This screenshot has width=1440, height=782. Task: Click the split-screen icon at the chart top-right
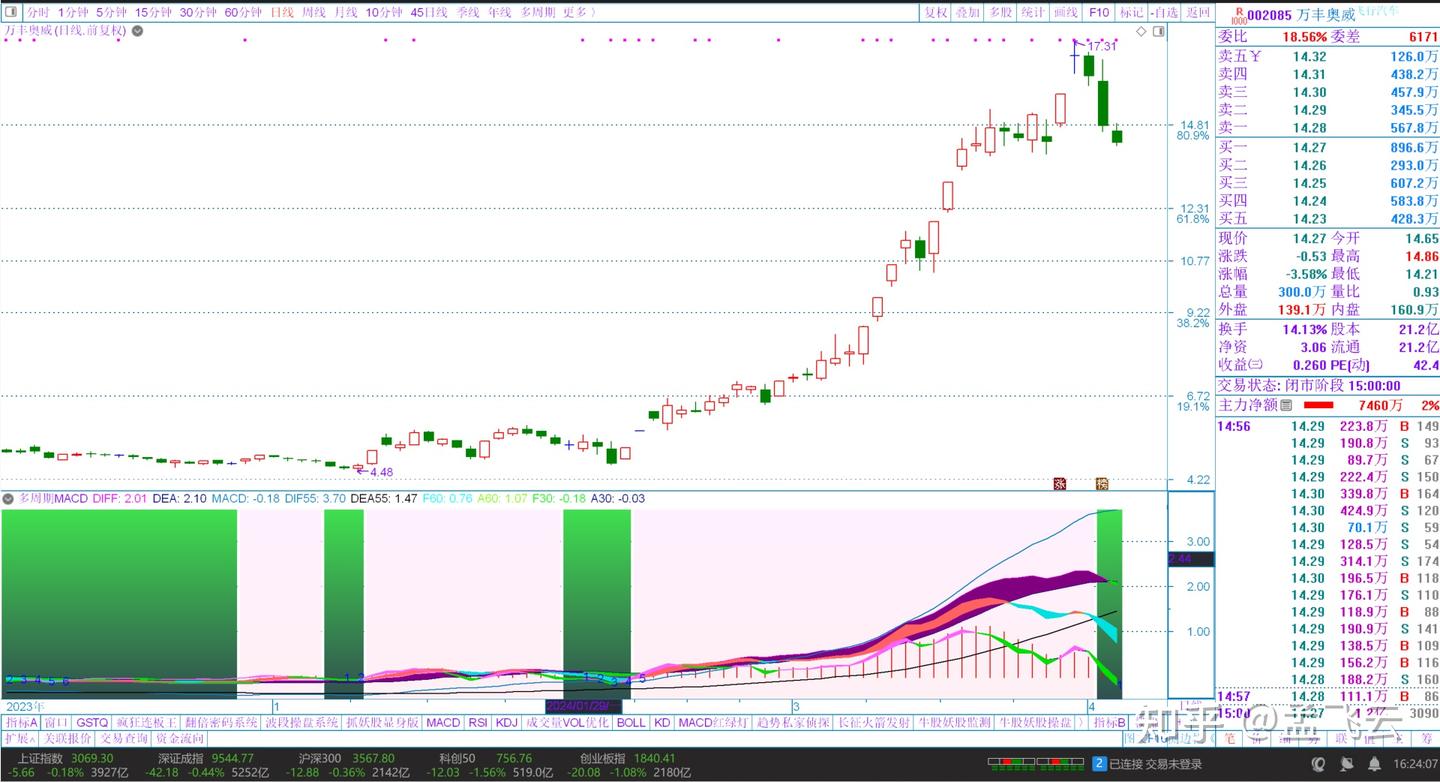click(1160, 31)
